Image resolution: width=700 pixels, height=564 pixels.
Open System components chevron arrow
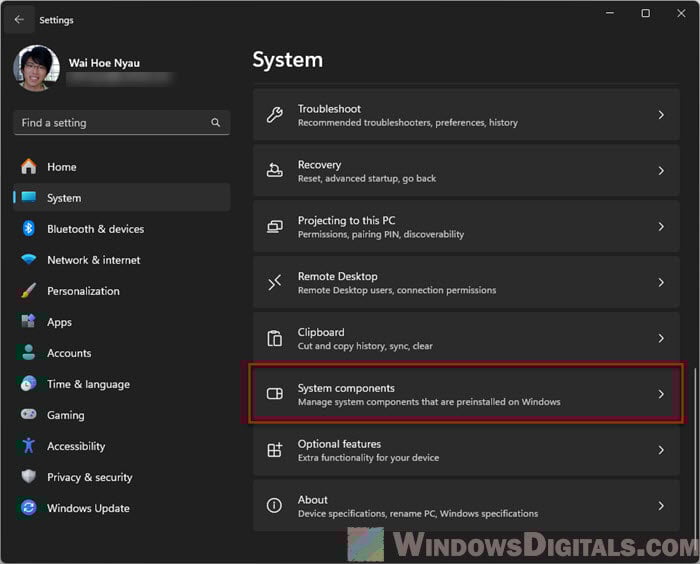pos(661,394)
